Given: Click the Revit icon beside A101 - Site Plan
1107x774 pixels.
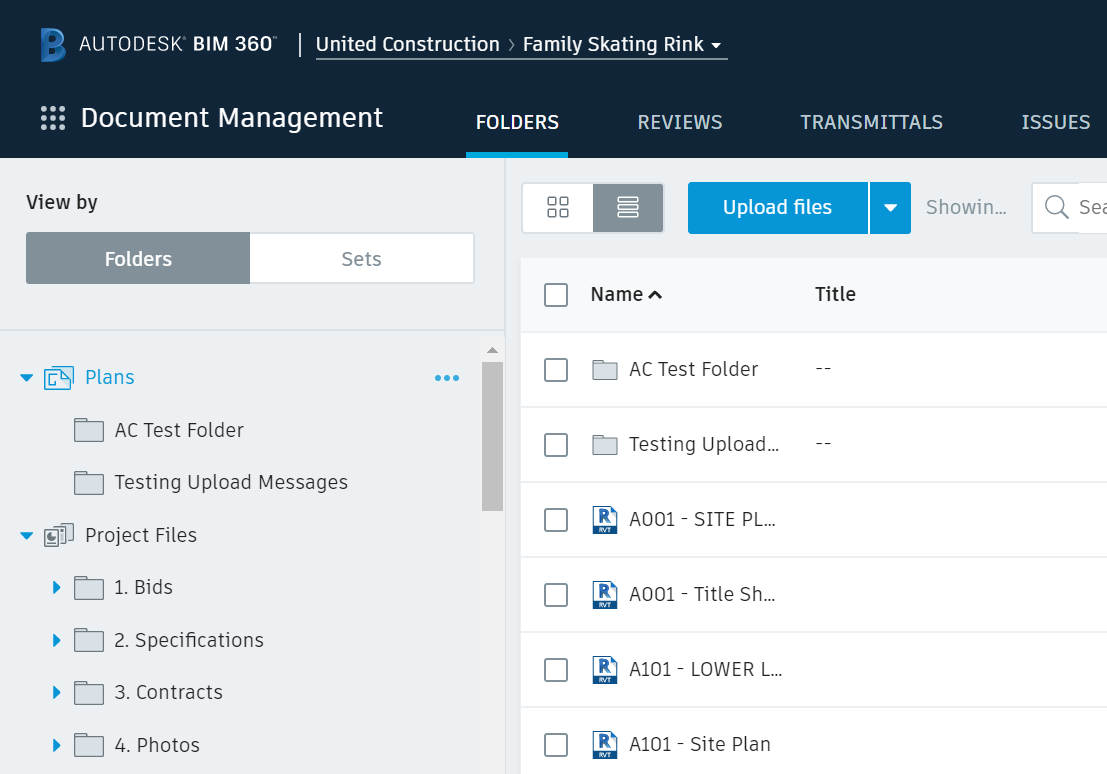Looking at the screenshot, I should coord(604,744).
